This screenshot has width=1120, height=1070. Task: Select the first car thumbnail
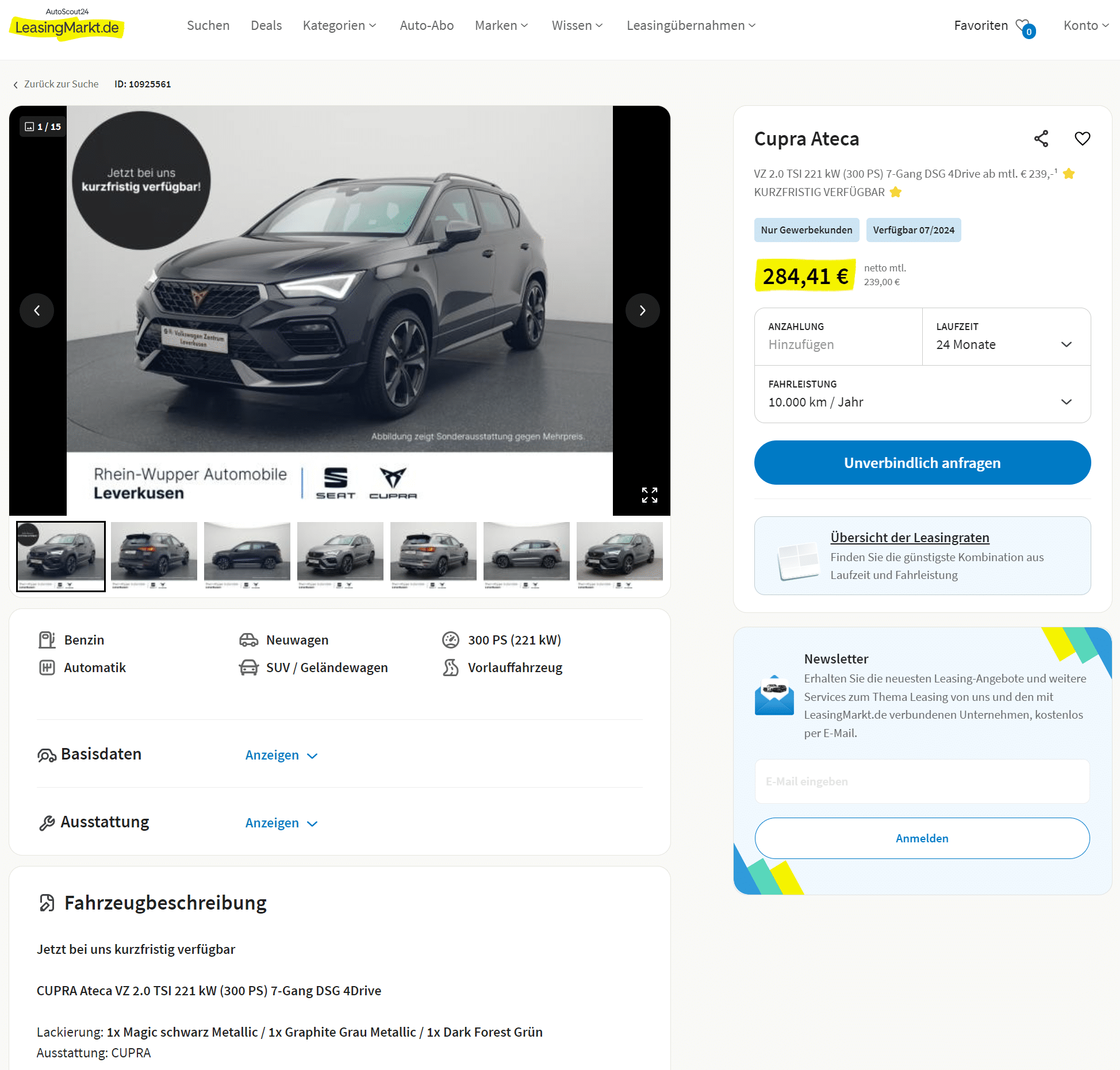[61, 556]
